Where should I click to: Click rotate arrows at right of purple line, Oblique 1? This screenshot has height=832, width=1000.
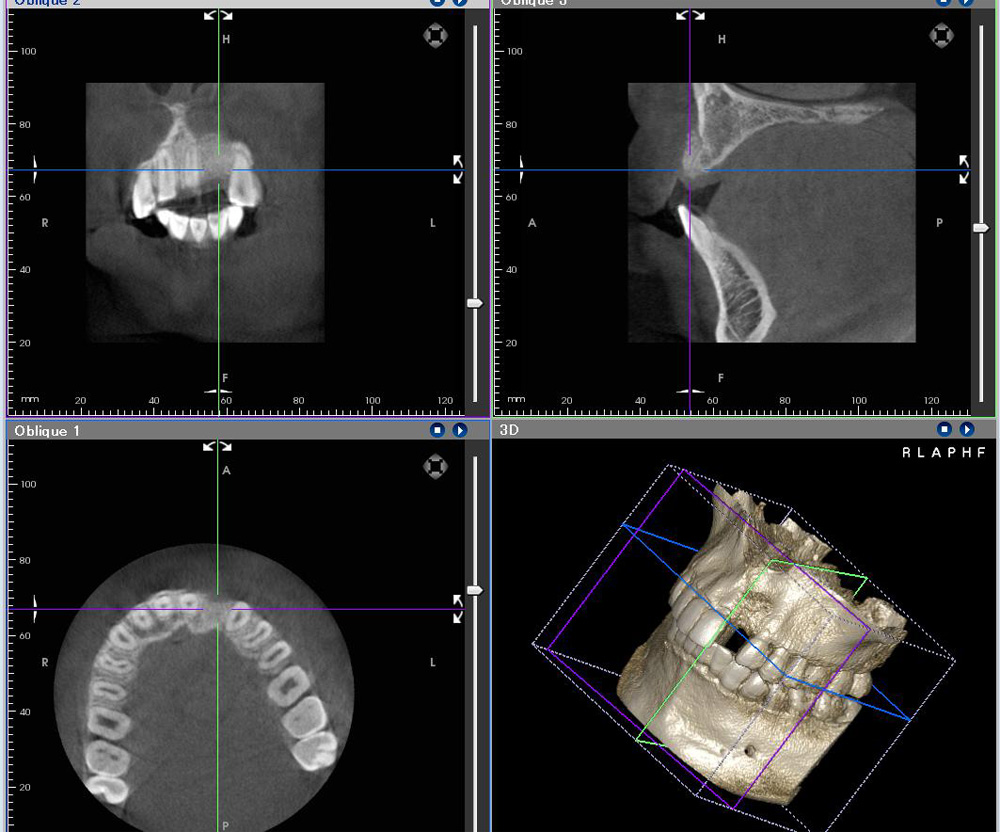tap(458, 608)
